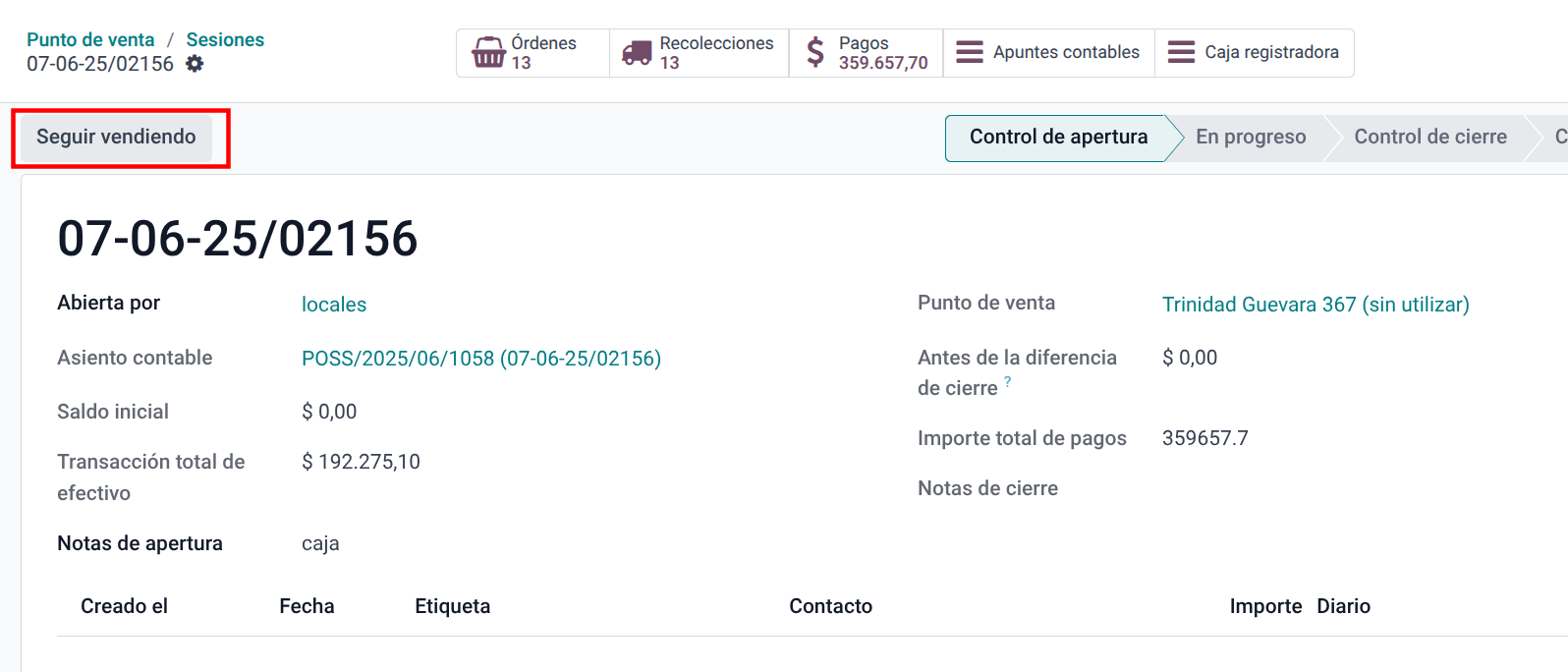
Task: Select the Control de apertura stage
Action: click(x=1057, y=138)
